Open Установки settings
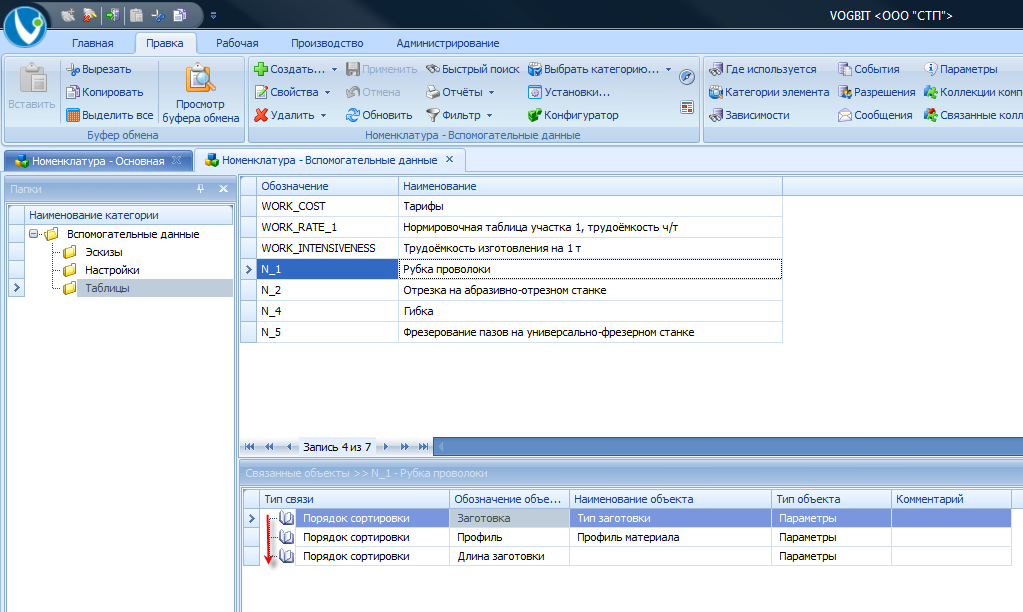 (x=568, y=92)
